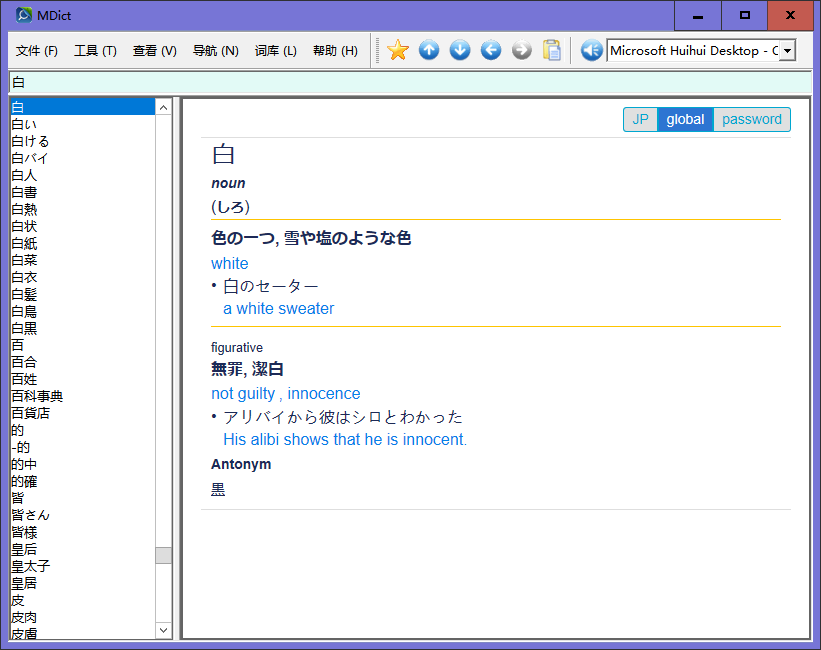This screenshot has width=821, height=650.
Task: Go back with left arrow icon
Action: (x=491, y=50)
